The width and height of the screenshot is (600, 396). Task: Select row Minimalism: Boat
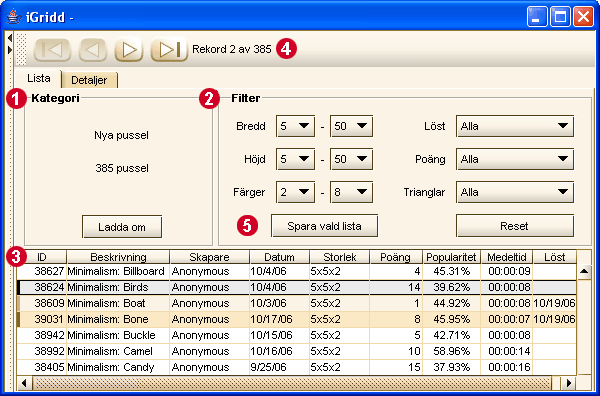pos(297,303)
